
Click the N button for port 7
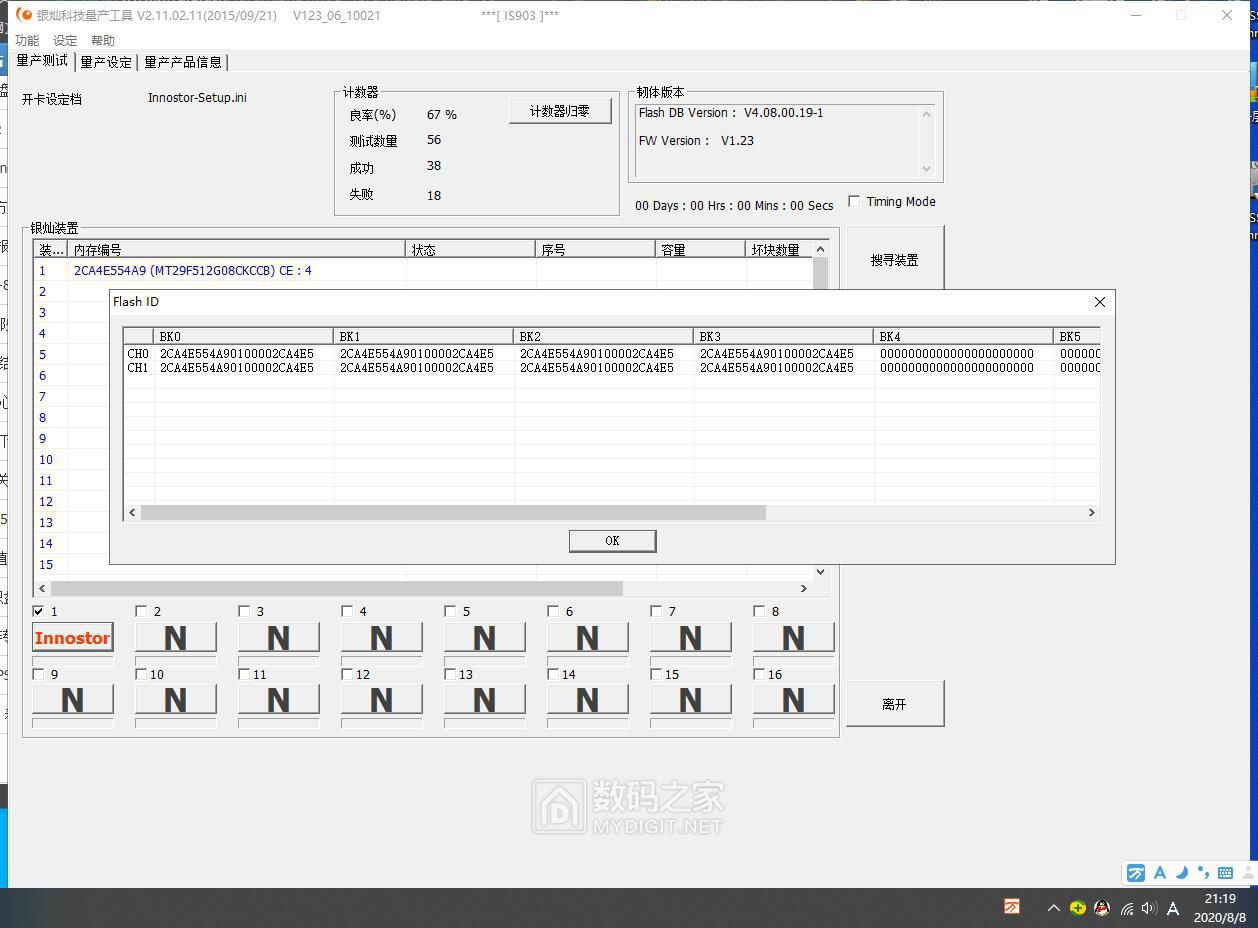690,637
